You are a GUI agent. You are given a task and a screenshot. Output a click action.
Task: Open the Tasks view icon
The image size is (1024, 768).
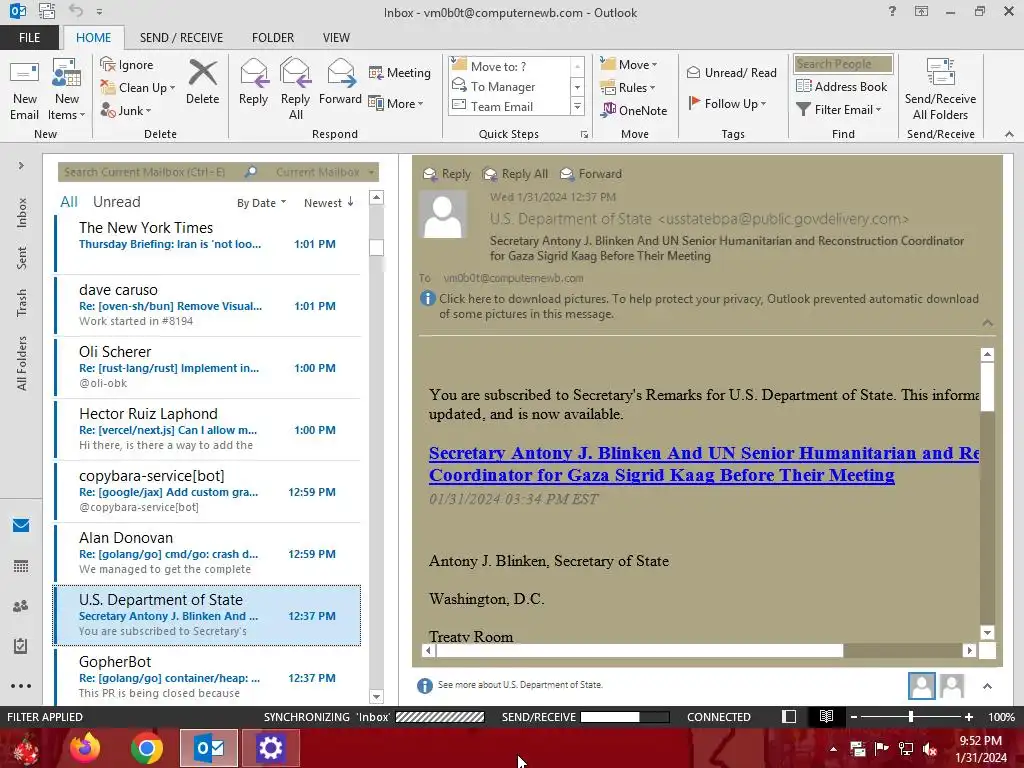click(21, 646)
